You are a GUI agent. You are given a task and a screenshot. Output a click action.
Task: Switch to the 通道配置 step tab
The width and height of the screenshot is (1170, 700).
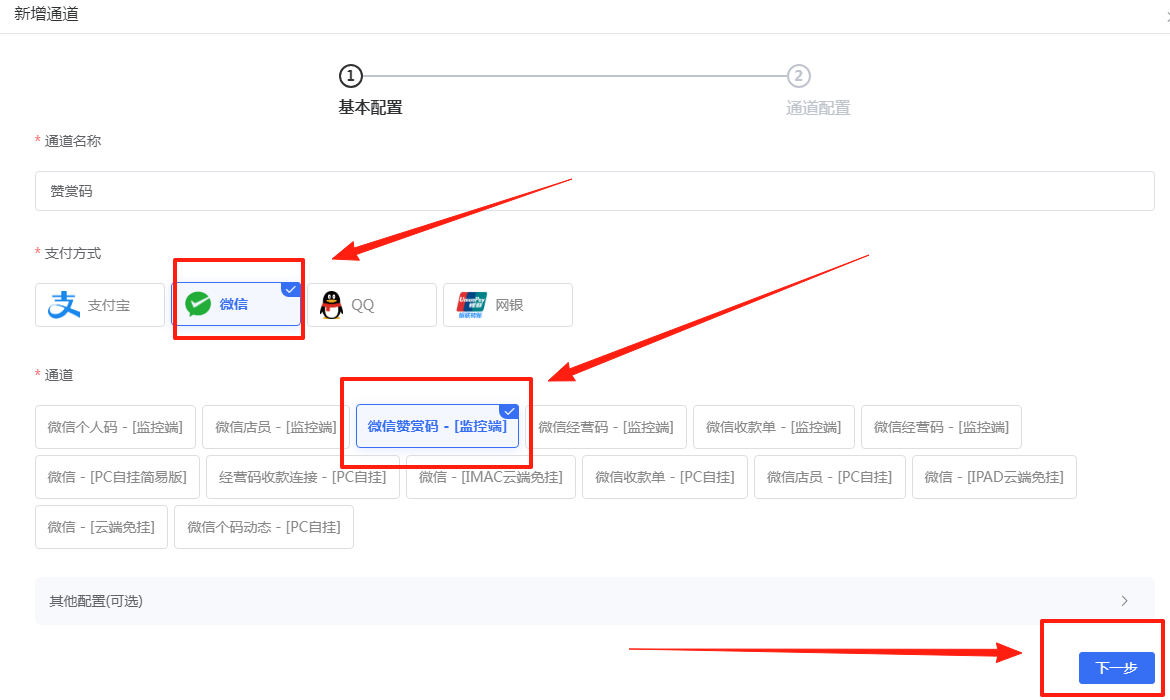[x=817, y=108]
